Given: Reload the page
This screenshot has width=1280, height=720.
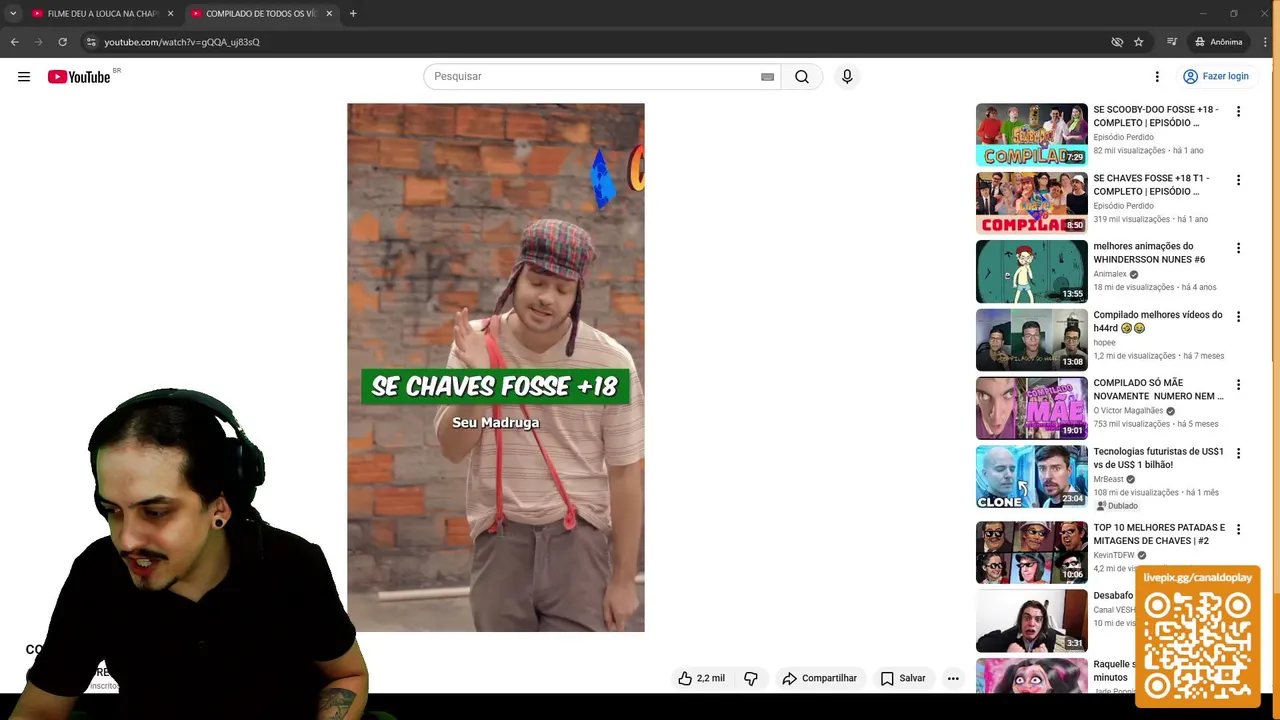Looking at the screenshot, I should pyautogui.click(x=62, y=42).
